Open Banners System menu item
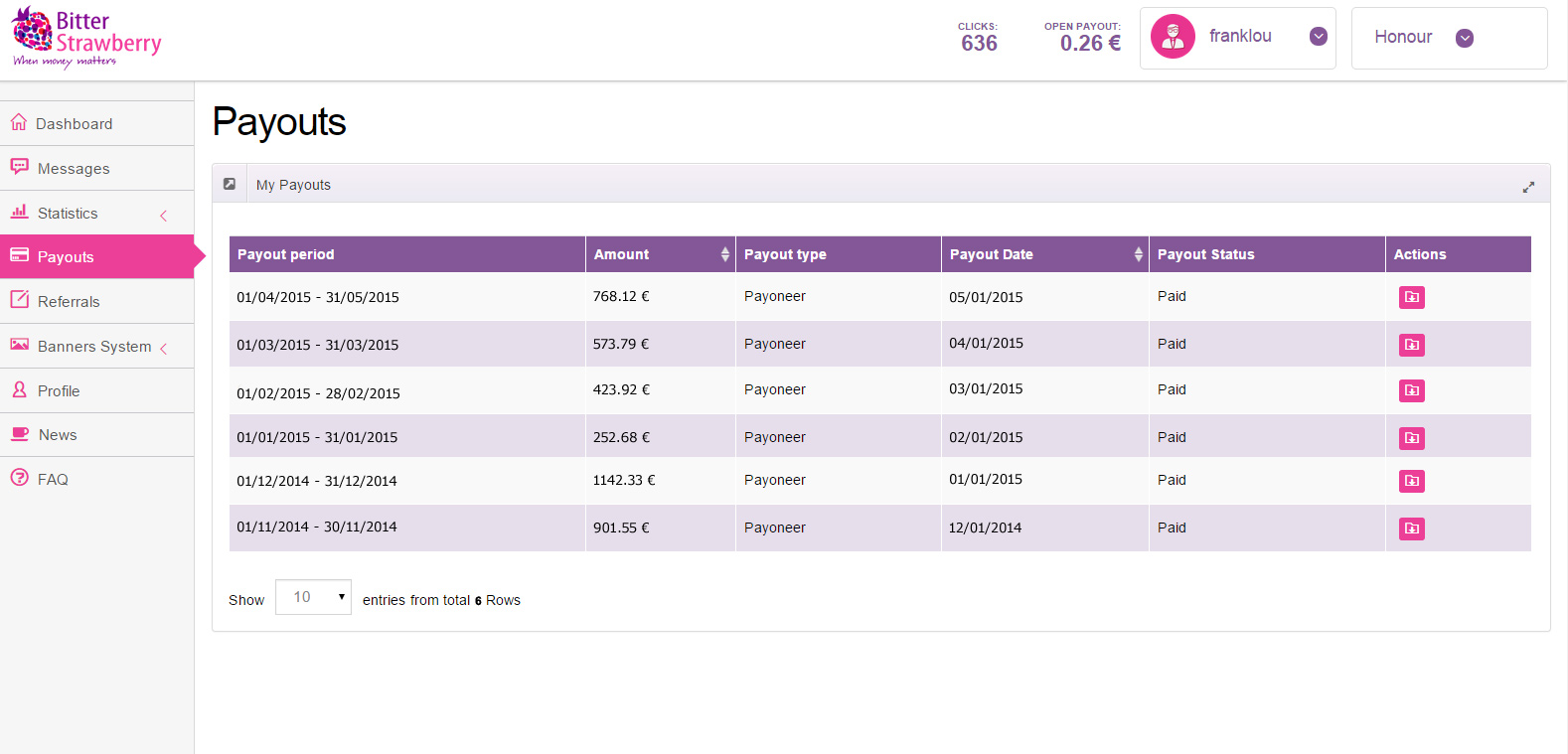The image size is (1568, 754). [97, 346]
